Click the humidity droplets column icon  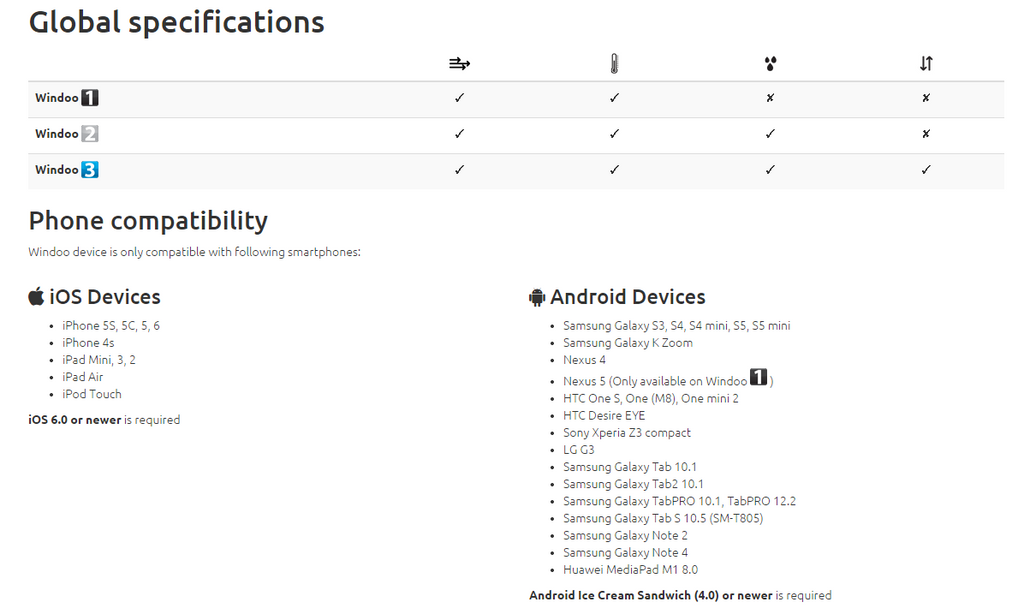click(770, 64)
